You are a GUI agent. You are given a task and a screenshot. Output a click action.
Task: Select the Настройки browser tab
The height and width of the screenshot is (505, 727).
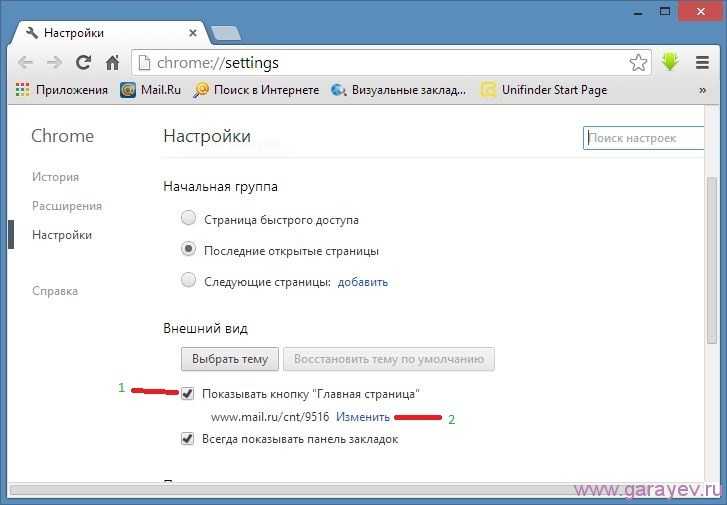(x=110, y=33)
